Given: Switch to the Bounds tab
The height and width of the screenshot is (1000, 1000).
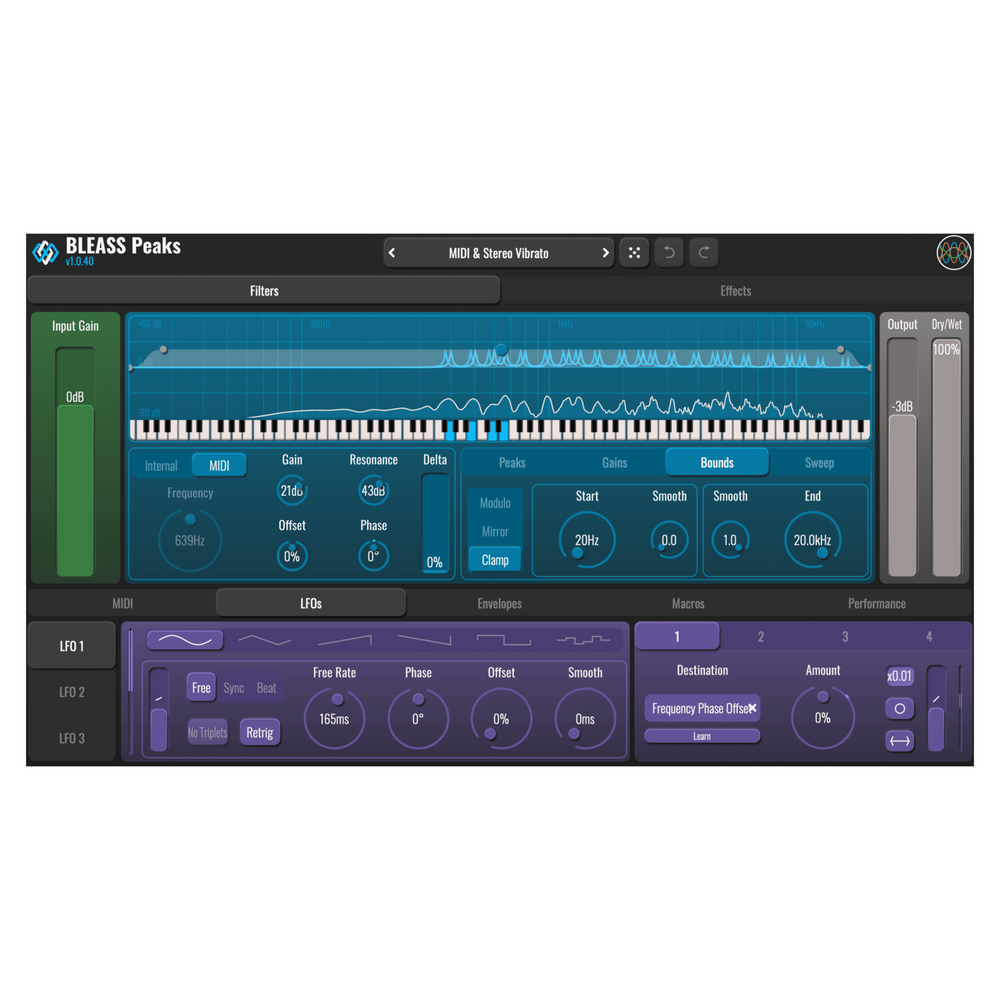Looking at the screenshot, I should [x=717, y=462].
